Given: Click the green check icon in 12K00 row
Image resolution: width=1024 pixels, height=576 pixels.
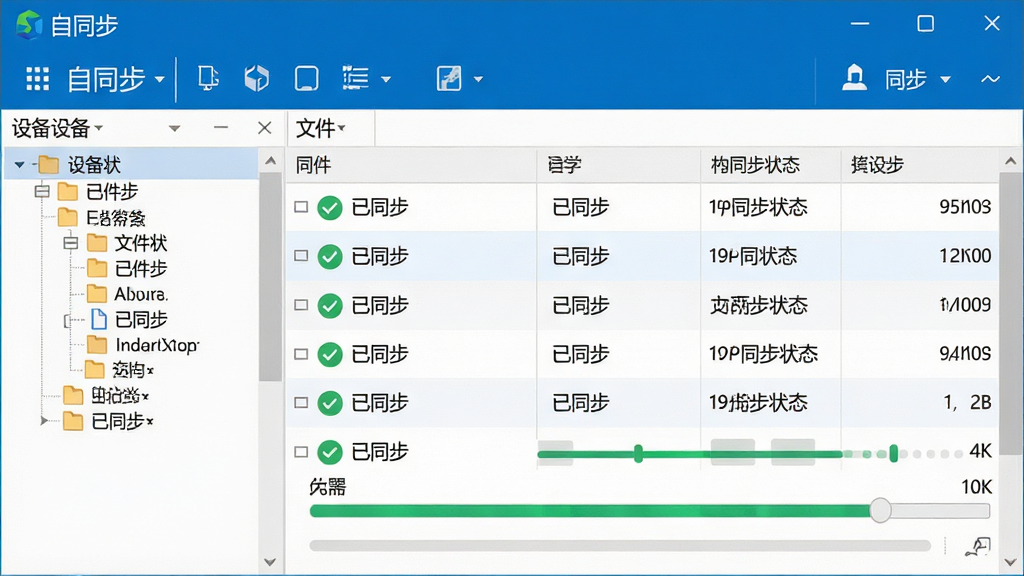Looking at the screenshot, I should (x=330, y=257).
